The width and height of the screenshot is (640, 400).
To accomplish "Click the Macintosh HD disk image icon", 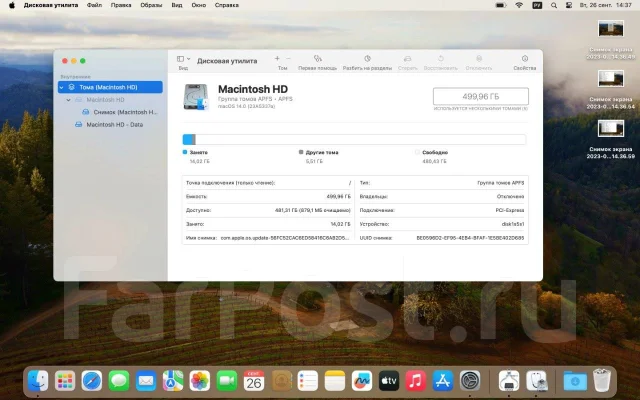I will (x=196, y=97).
